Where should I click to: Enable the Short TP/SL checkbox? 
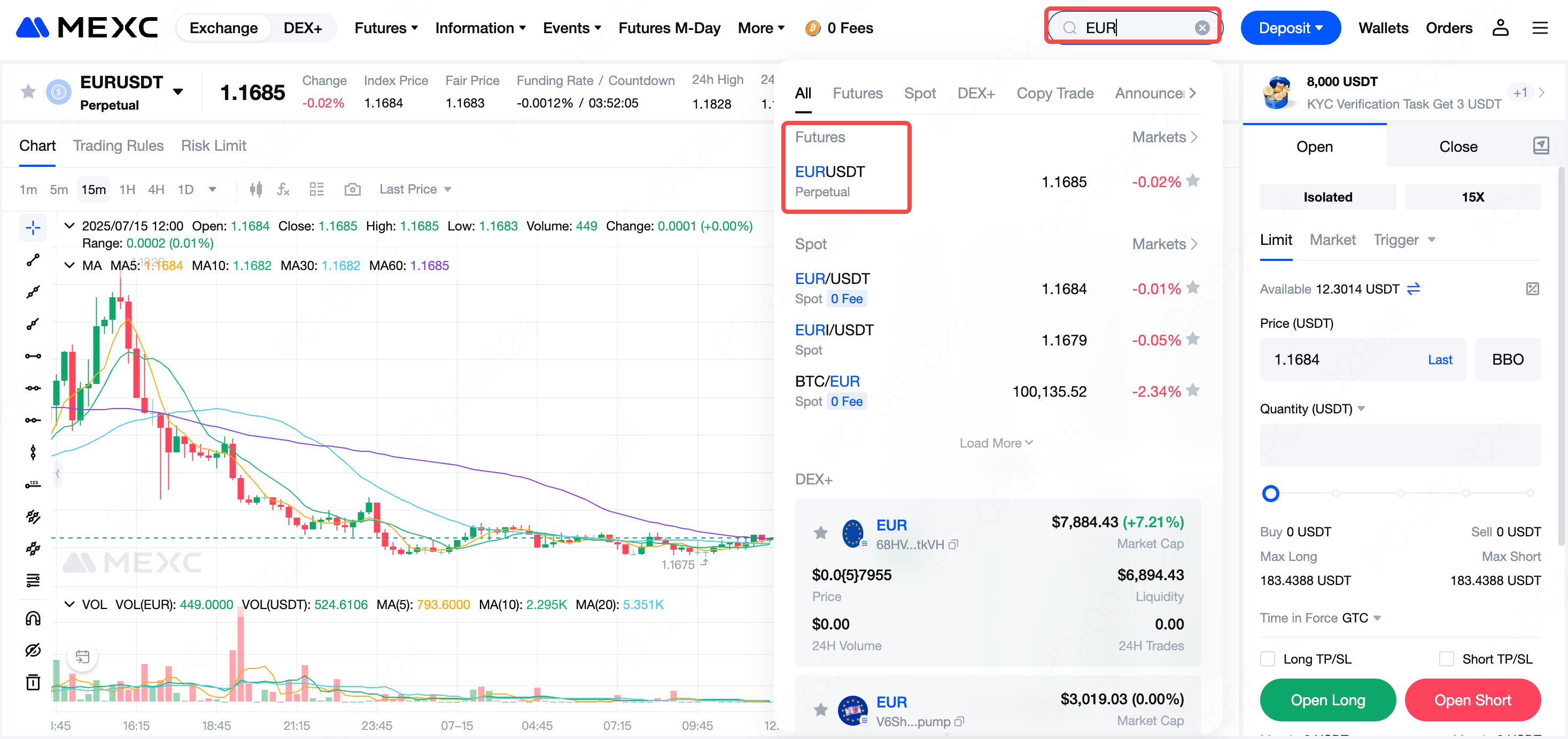pyautogui.click(x=1446, y=659)
